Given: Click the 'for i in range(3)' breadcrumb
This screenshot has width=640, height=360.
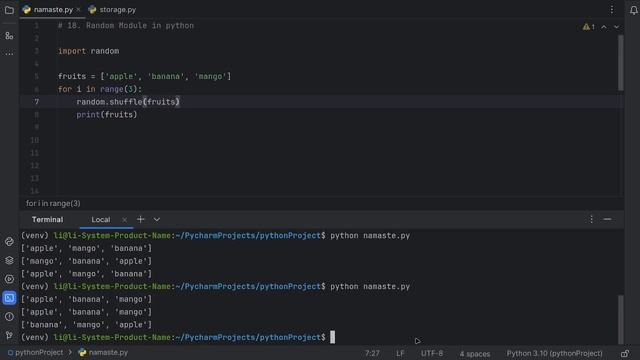Looking at the screenshot, I should point(53,203).
